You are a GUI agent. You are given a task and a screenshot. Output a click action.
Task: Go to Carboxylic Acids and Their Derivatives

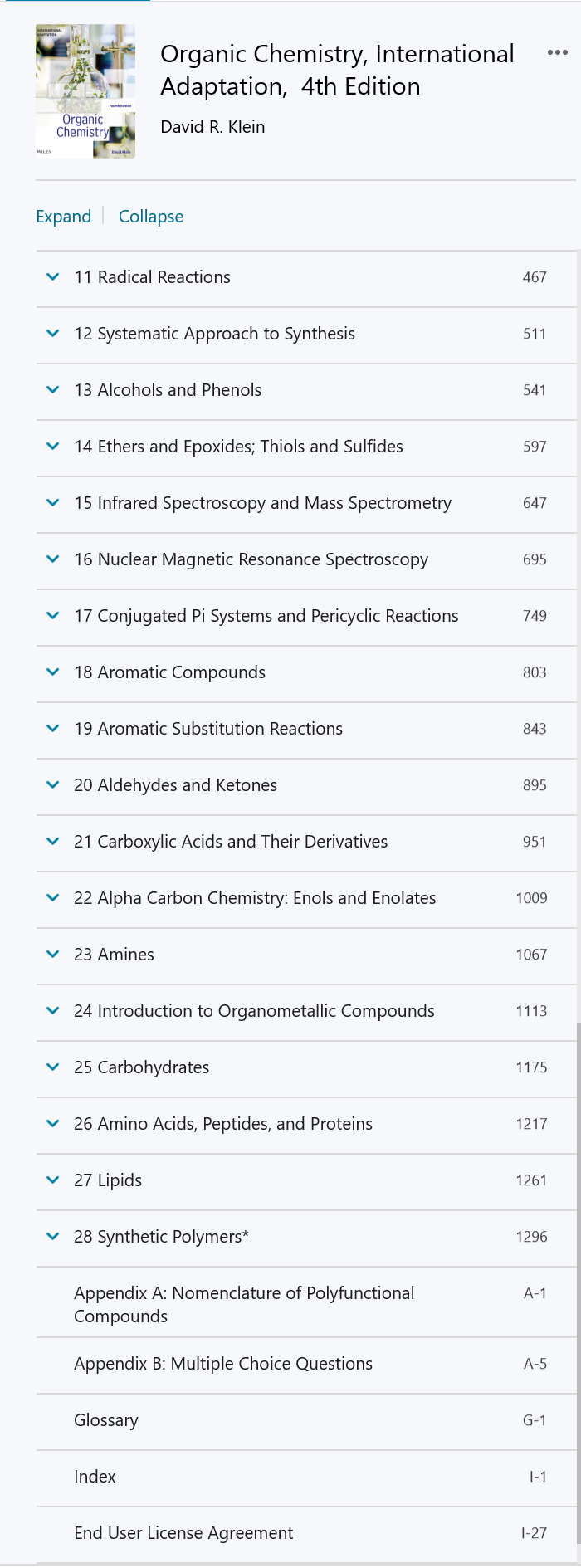231,842
